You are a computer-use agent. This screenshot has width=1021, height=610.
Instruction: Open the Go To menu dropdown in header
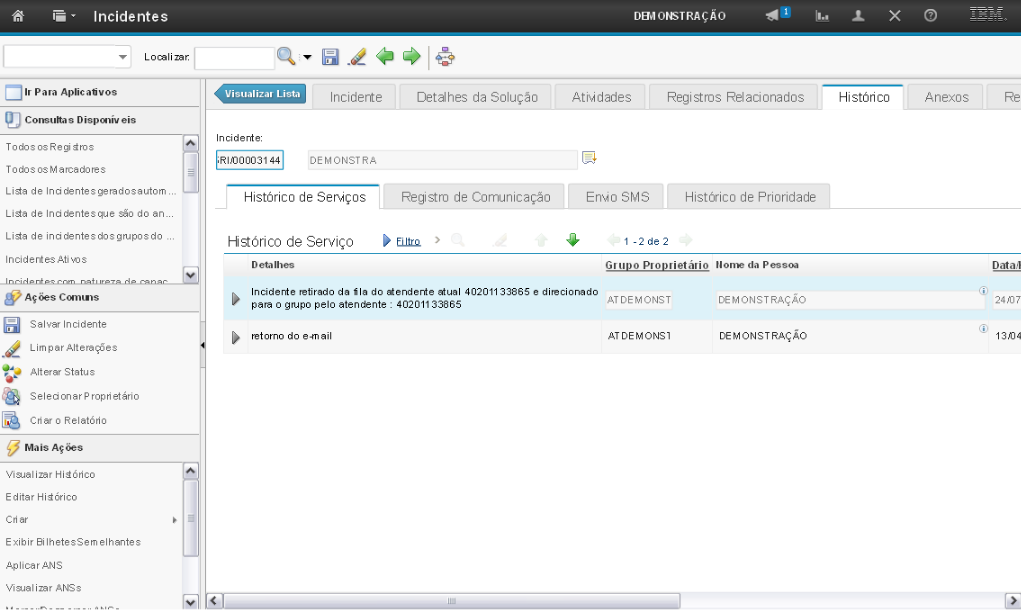tap(64, 16)
